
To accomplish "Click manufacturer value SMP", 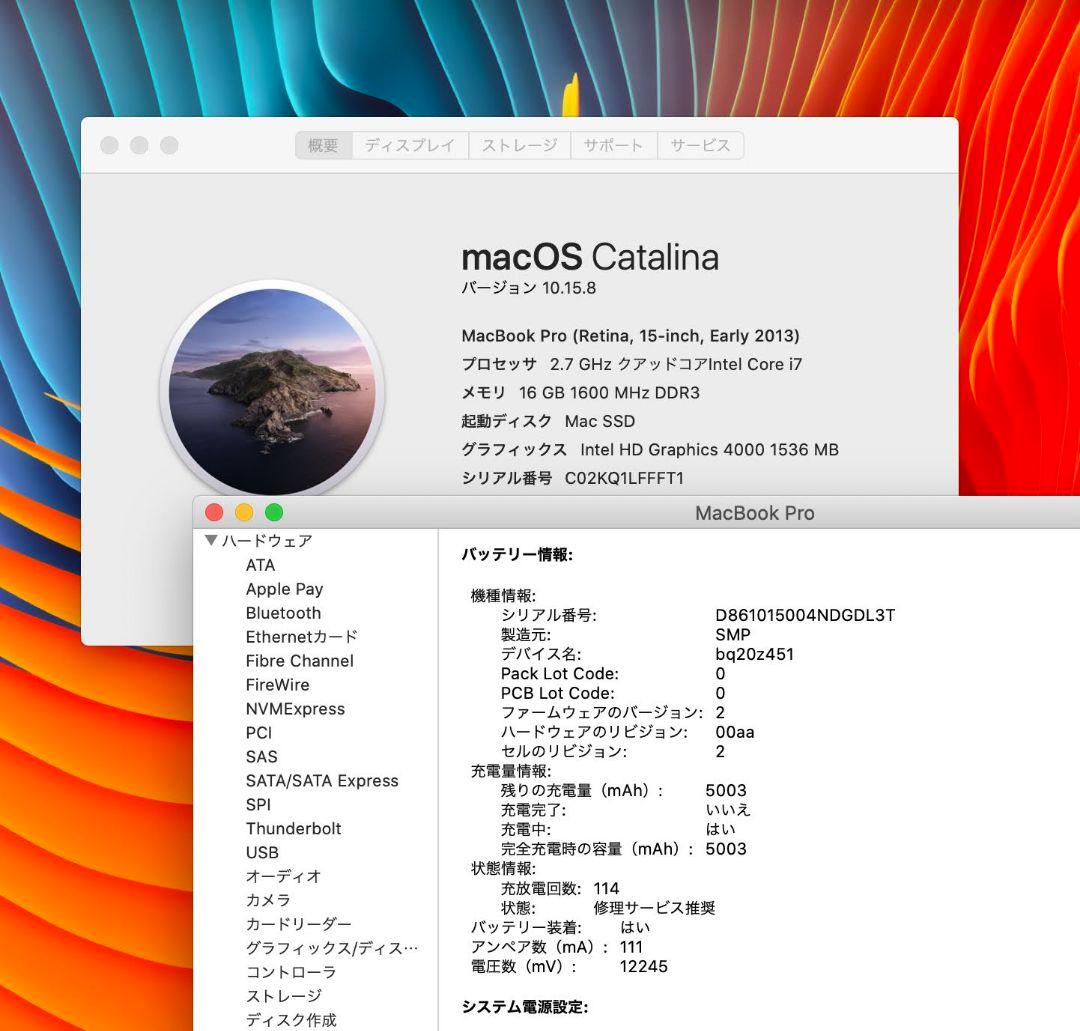I will click(x=733, y=634).
